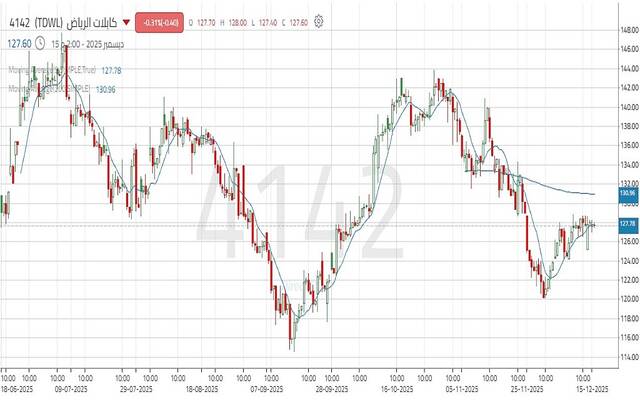640x400 pixels.
Task: Click the 127.78 price label on axis
Action: (x=627, y=223)
